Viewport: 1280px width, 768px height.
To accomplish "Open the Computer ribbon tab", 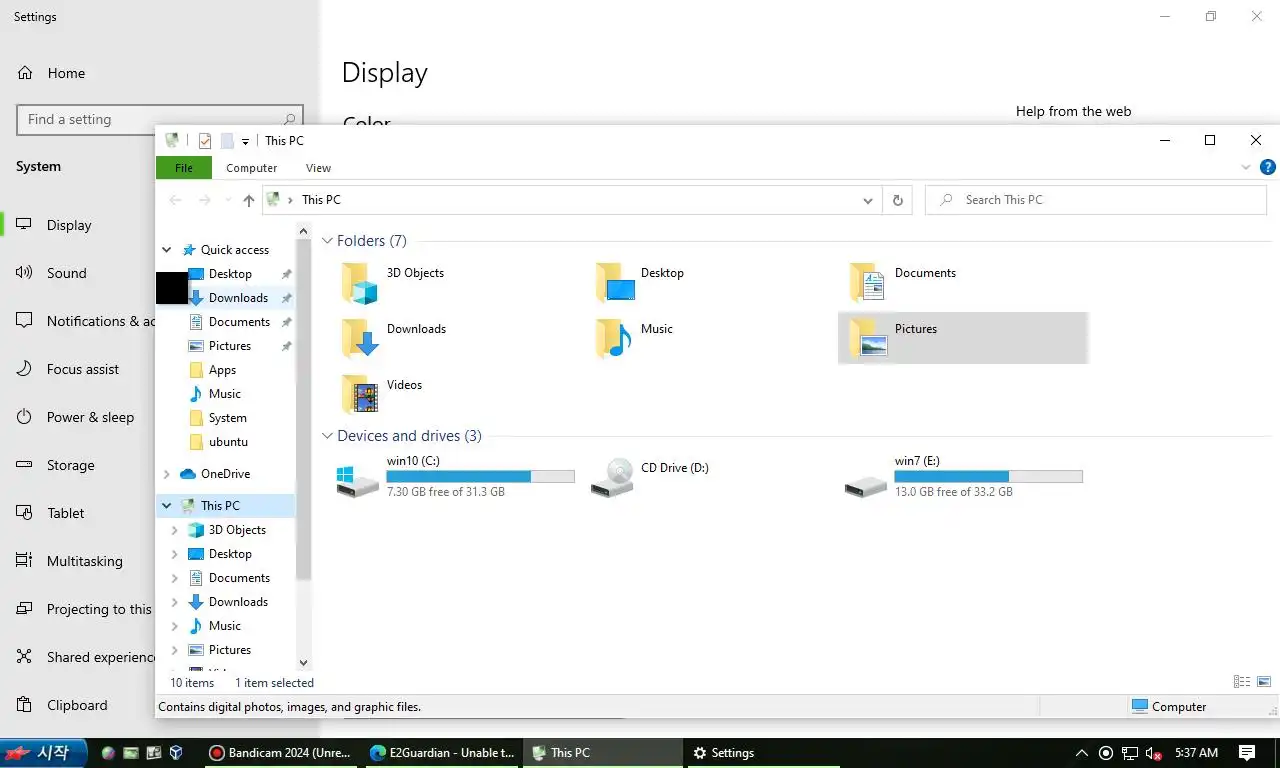I will (251, 168).
